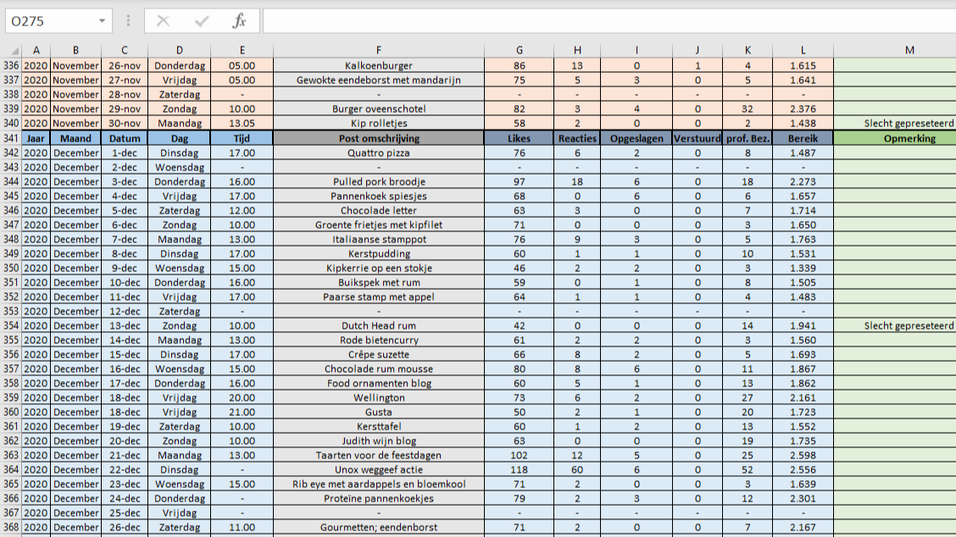Select the 'Kip rolletjes' cell
This screenshot has height=537, width=956.
click(379, 123)
